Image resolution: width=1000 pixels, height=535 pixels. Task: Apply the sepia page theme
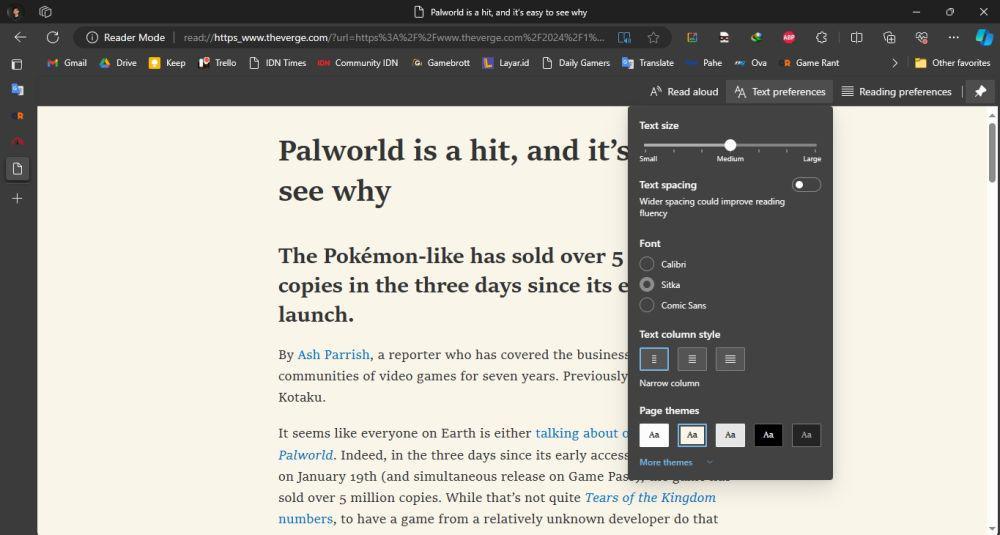click(x=692, y=435)
